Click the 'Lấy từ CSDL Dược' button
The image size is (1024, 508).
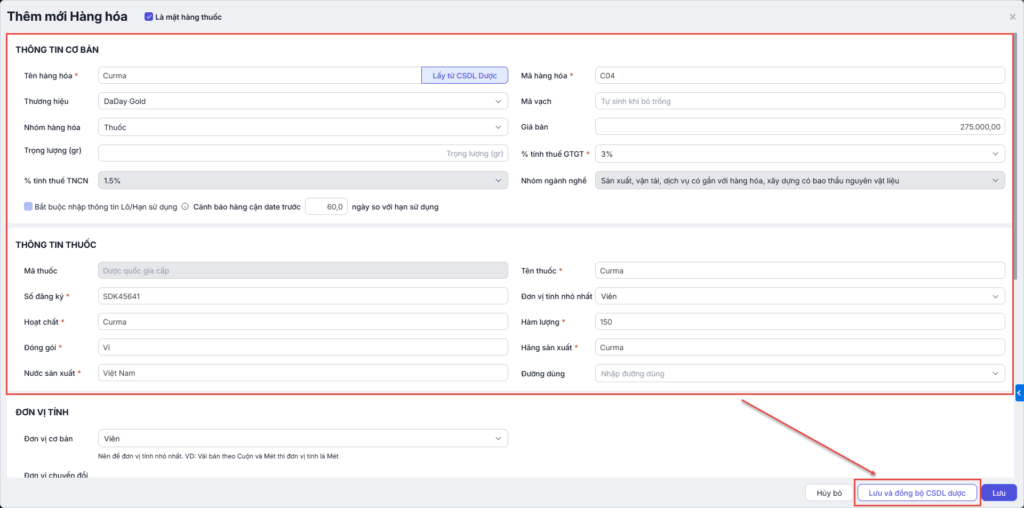[x=464, y=75]
